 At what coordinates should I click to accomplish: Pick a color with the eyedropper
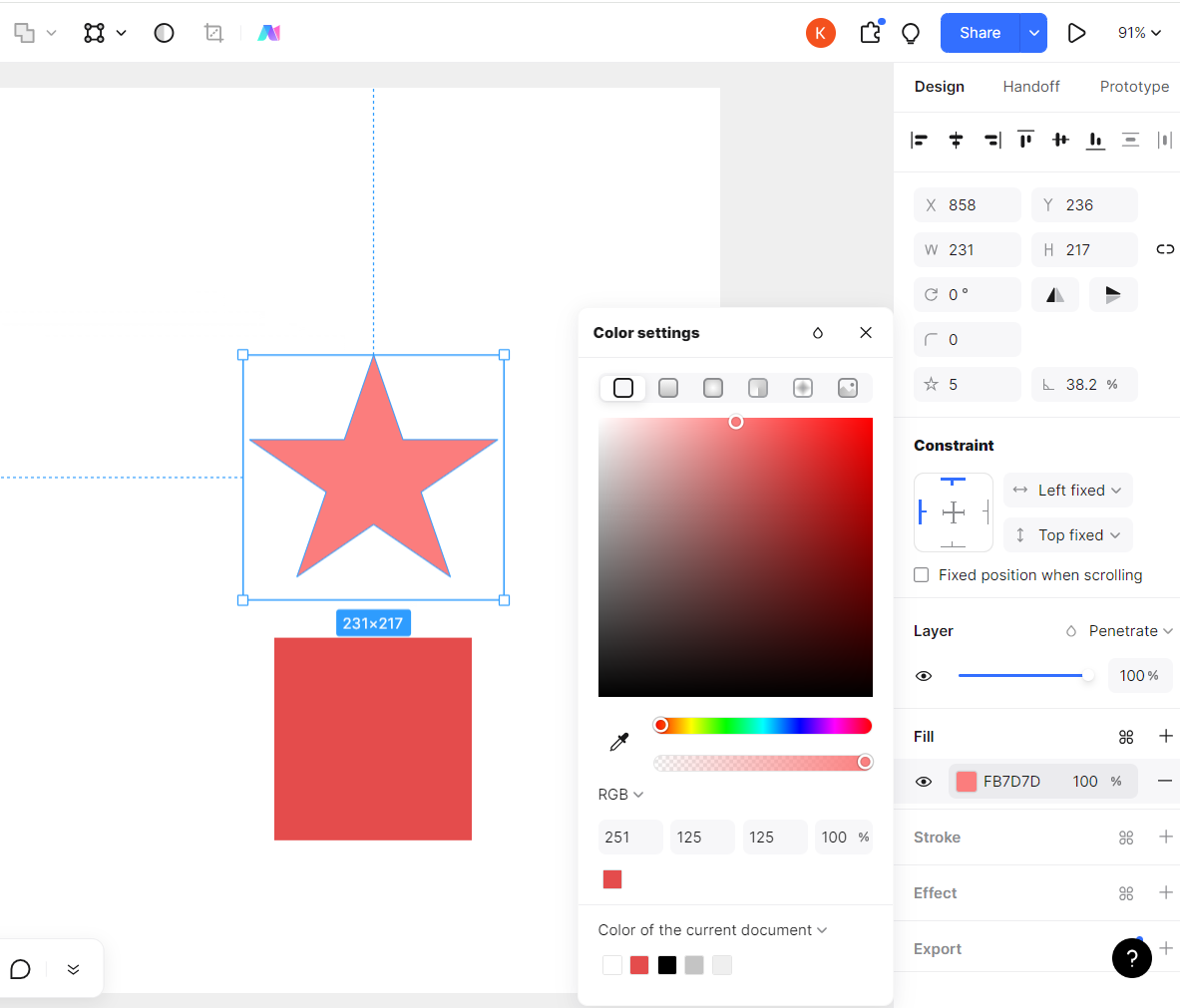[x=618, y=743]
